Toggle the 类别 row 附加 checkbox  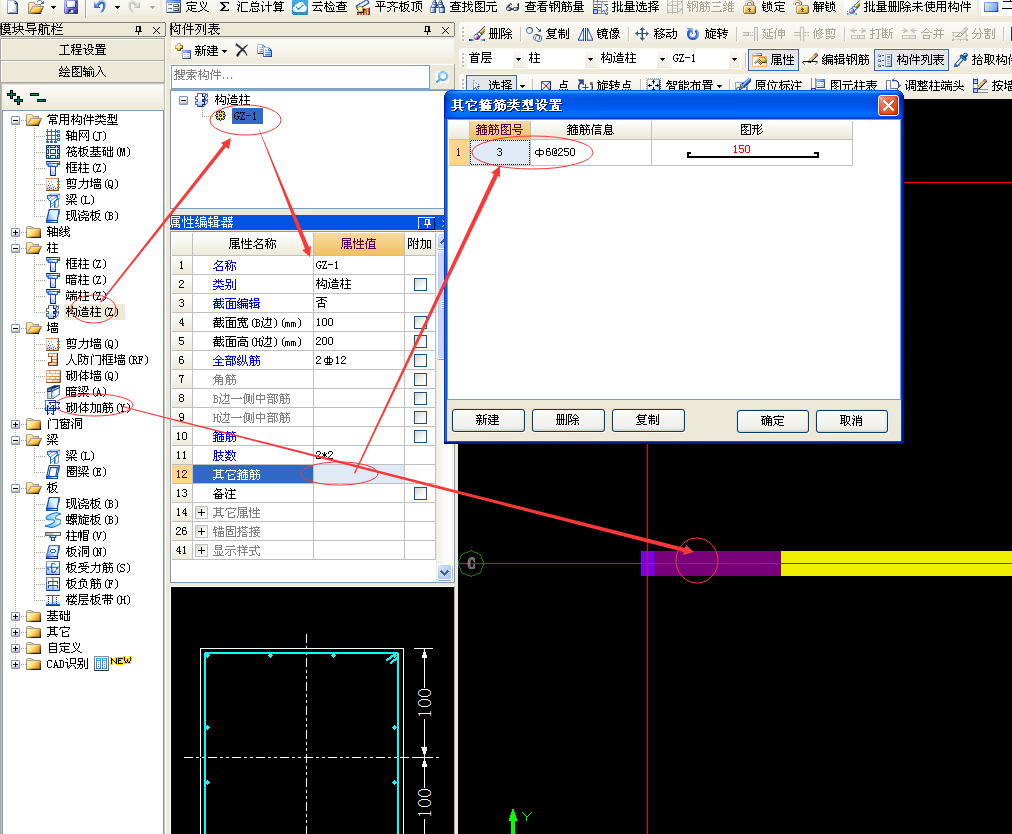pos(420,284)
